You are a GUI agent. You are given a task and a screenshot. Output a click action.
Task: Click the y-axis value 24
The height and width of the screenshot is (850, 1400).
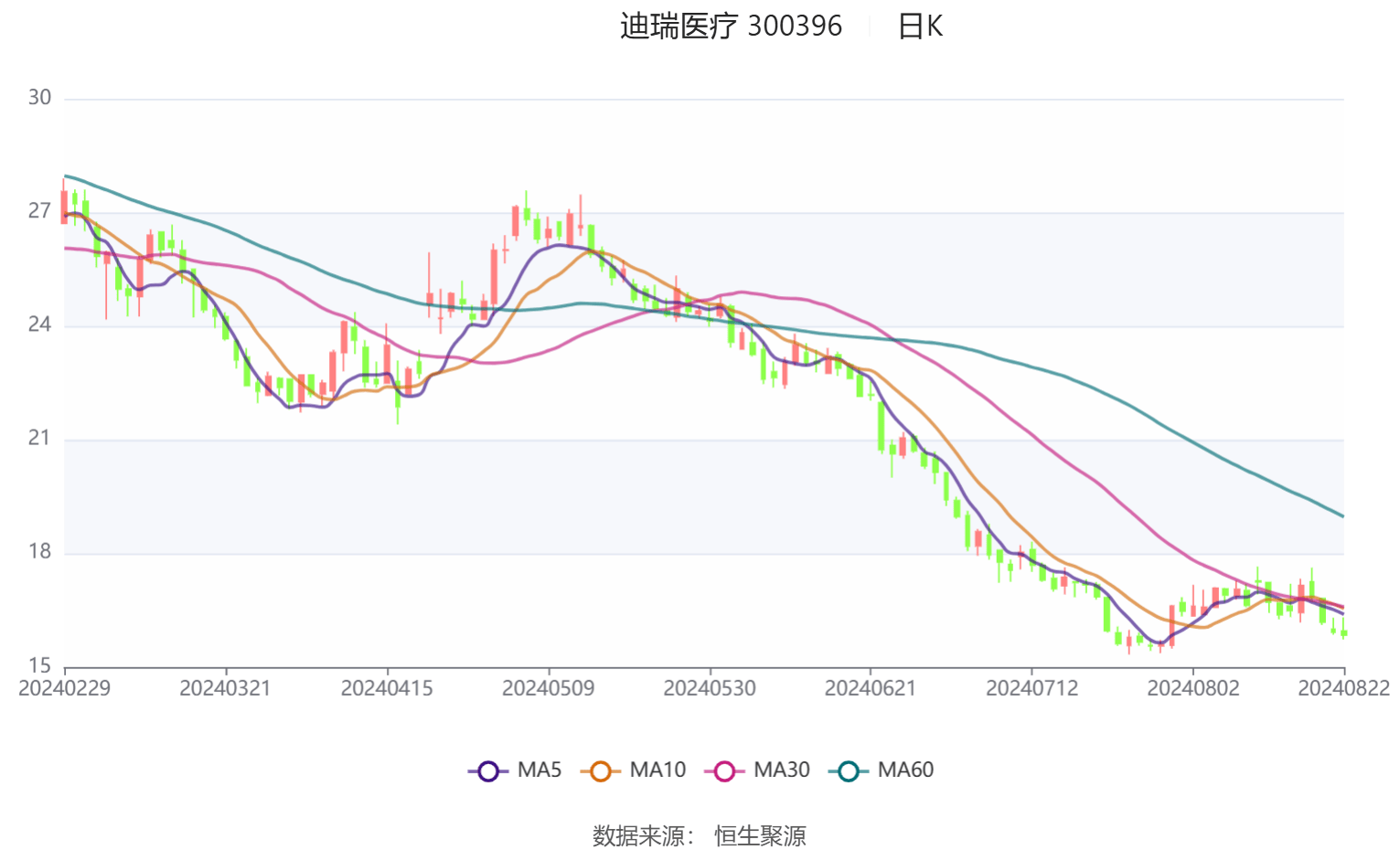[x=41, y=322]
